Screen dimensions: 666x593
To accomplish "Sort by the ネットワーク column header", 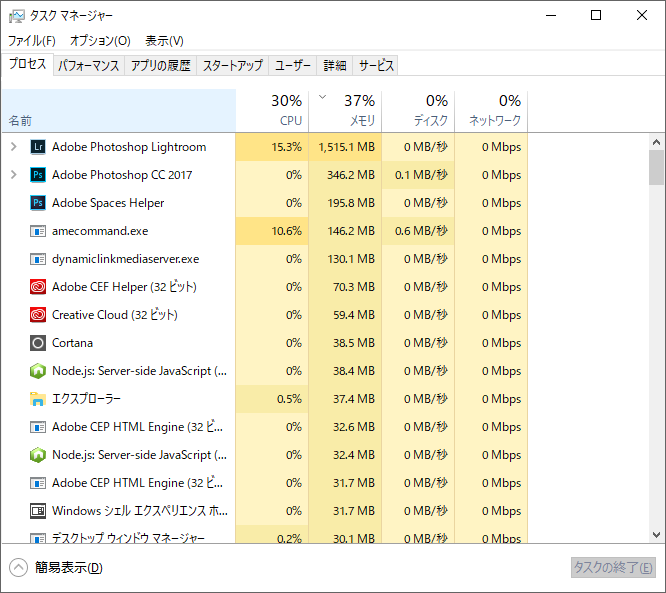I will coord(491,110).
